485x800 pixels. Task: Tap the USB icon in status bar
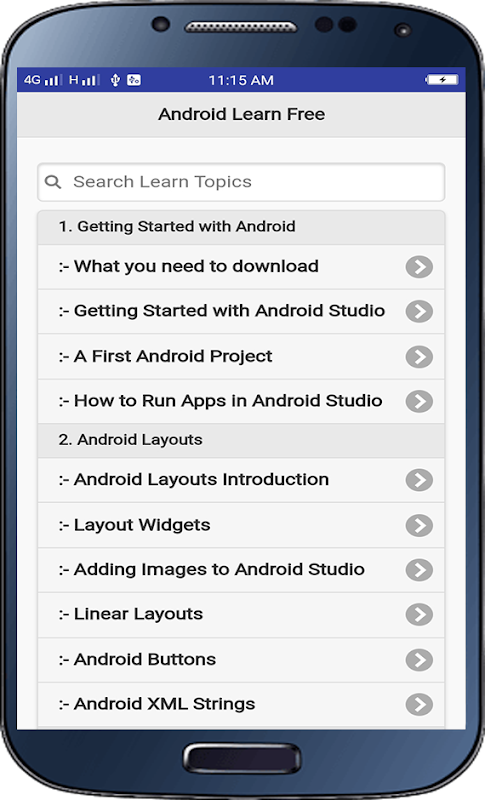point(115,80)
